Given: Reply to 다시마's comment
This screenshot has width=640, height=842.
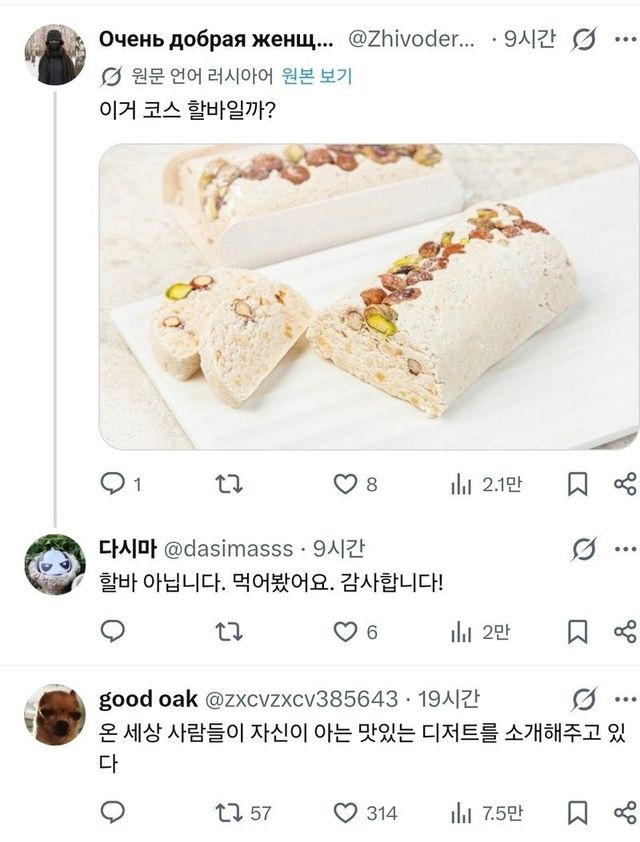Looking at the screenshot, I should click(x=113, y=631).
